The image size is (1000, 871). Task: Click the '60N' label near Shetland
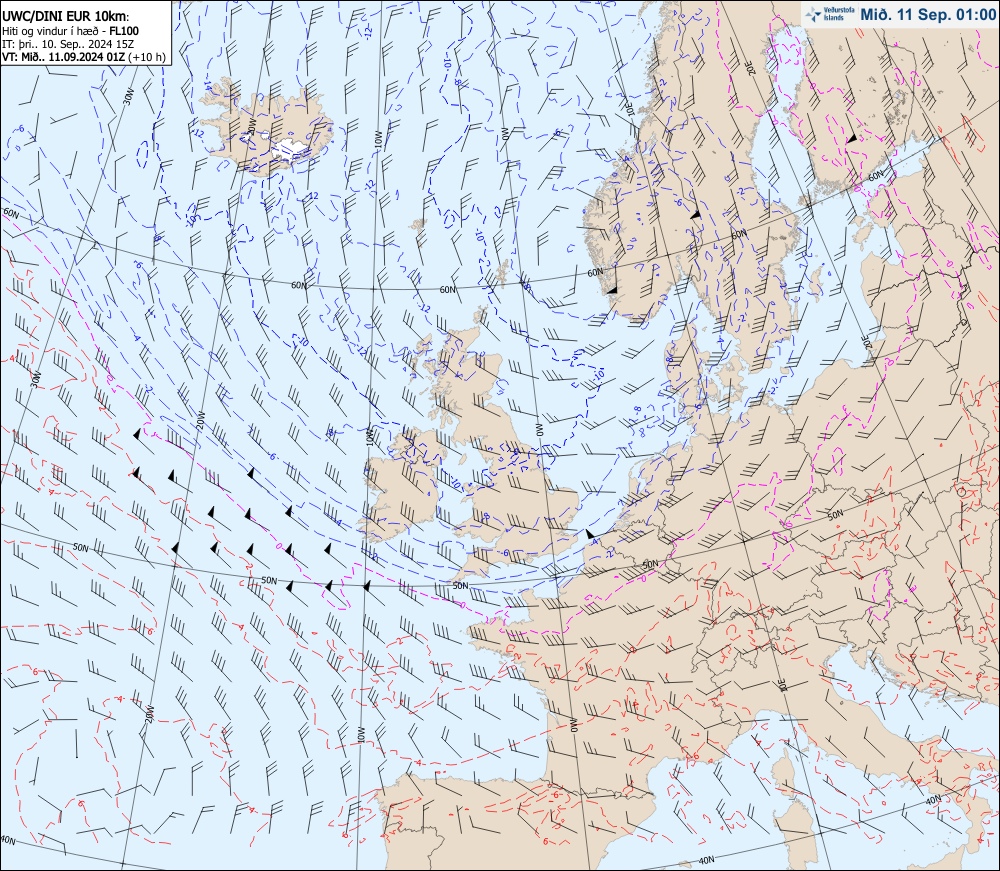tap(448, 289)
